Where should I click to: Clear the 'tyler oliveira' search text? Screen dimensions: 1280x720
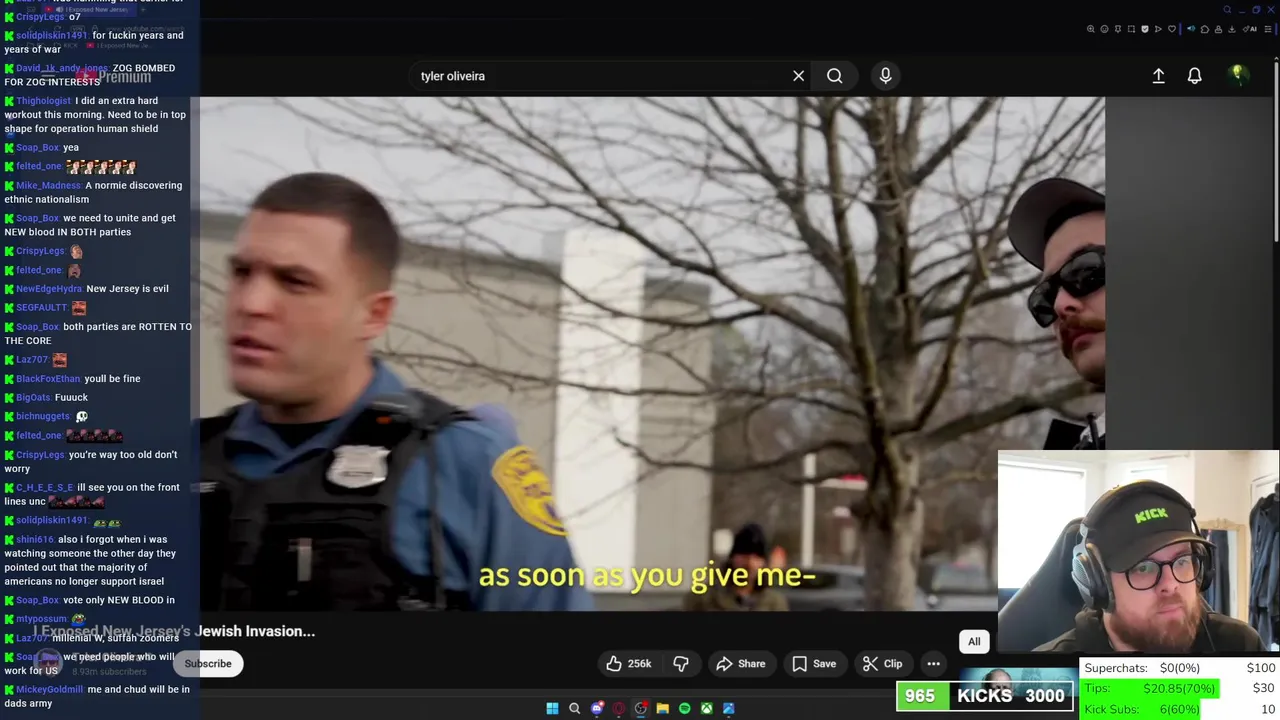(798, 76)
